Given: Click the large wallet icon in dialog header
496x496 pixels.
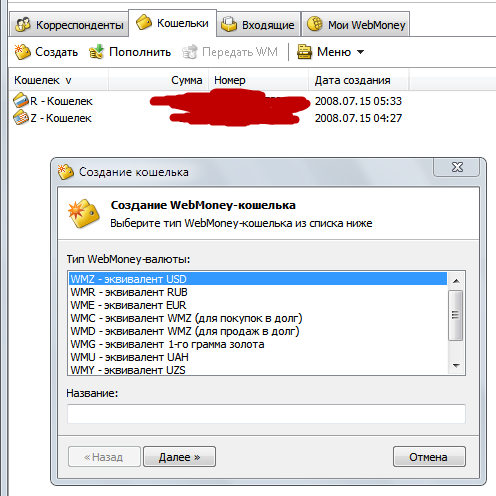Looking at the screenshot, I should point(83,213).
